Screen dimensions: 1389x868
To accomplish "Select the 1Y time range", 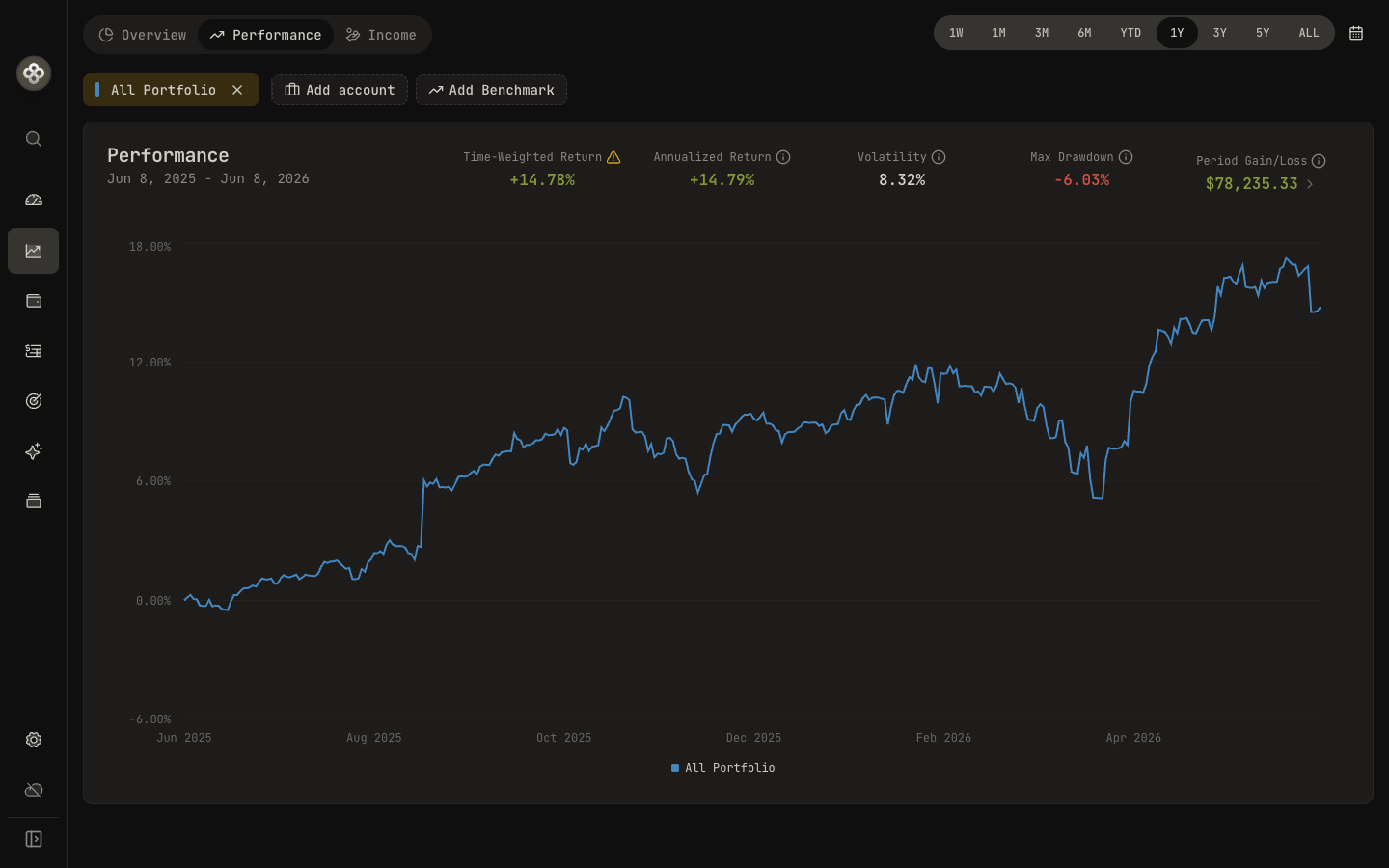I will pos(1177,33).
